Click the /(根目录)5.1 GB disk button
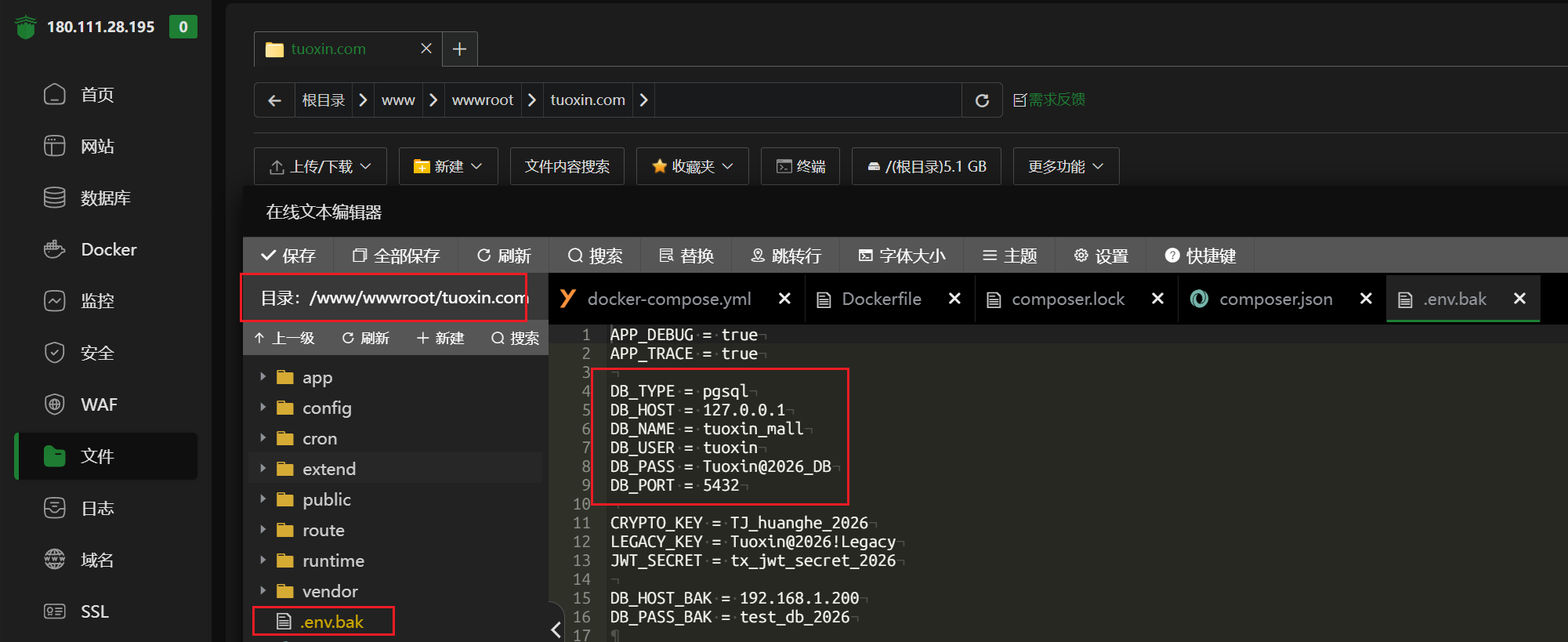The image size is (1568, 642). (x=927, y=166)
